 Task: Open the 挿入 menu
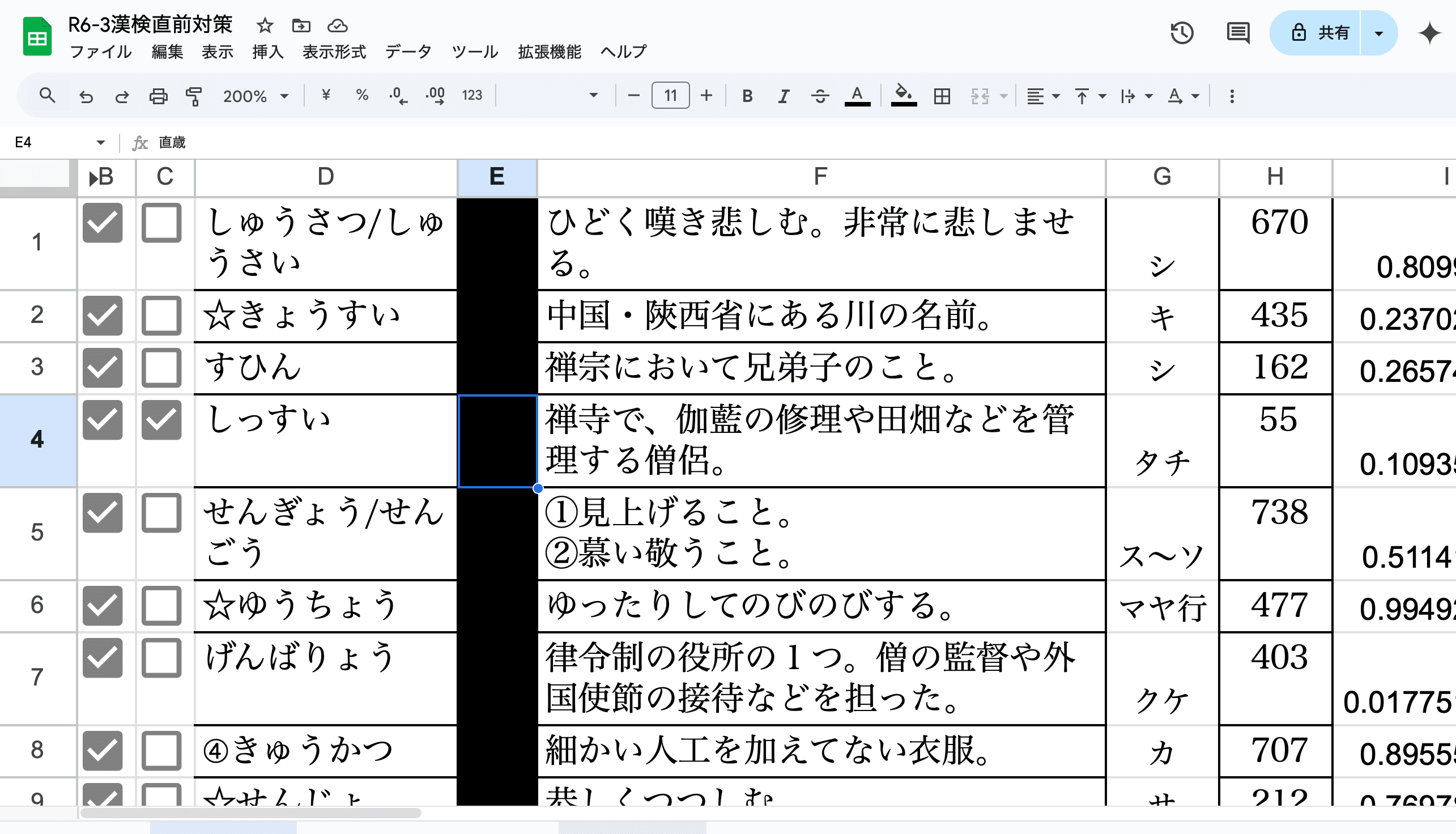268,52
